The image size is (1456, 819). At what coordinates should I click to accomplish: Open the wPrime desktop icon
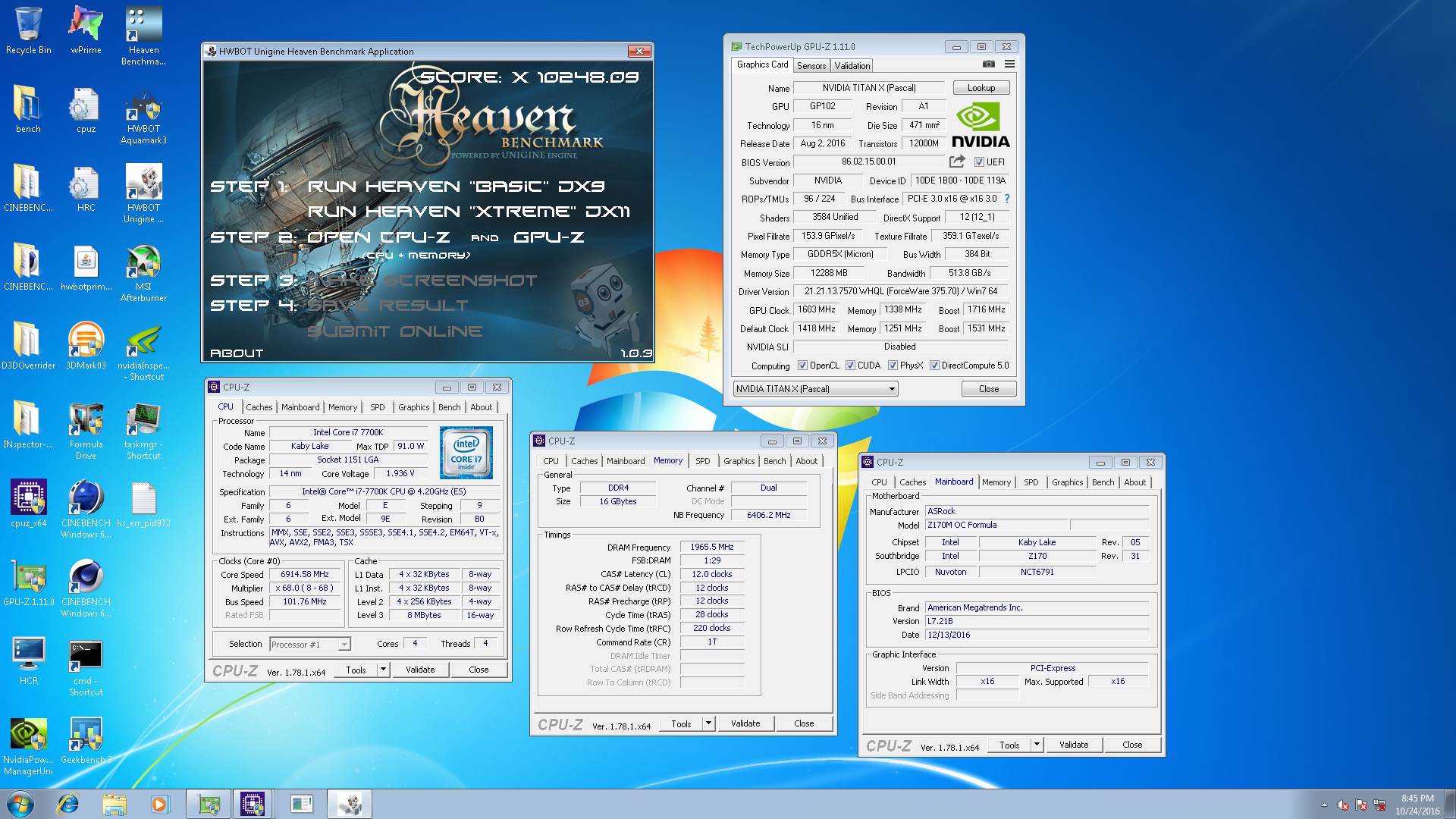tap(86, 30)
